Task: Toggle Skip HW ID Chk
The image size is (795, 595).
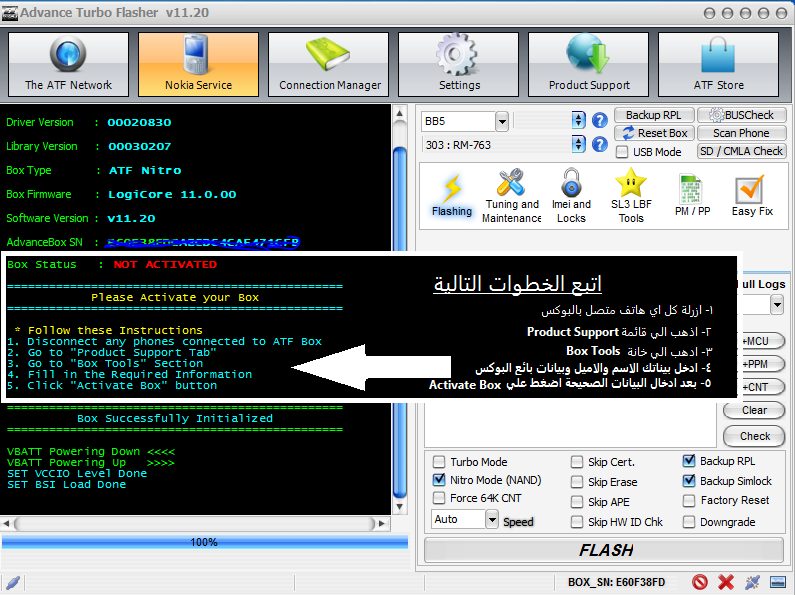Action: (576, 522)
